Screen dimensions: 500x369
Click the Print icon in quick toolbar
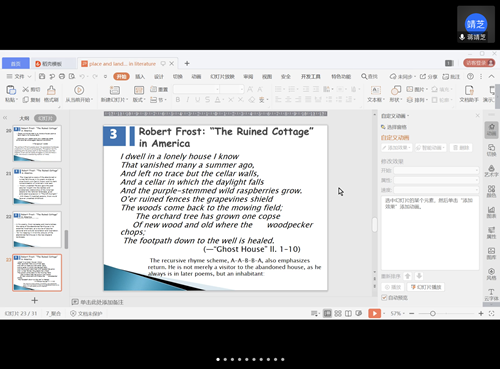[x=62, y=76]
